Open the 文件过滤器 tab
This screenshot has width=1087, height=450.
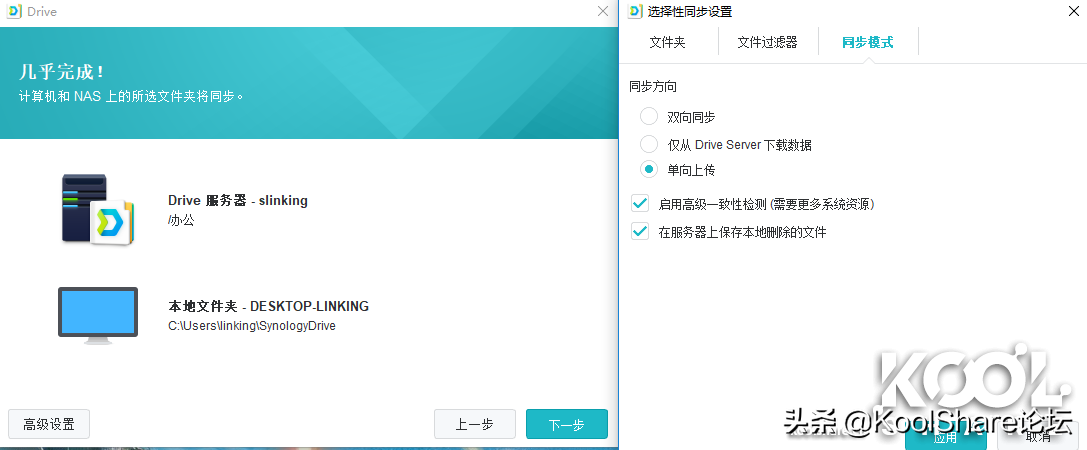click(767, 42)
